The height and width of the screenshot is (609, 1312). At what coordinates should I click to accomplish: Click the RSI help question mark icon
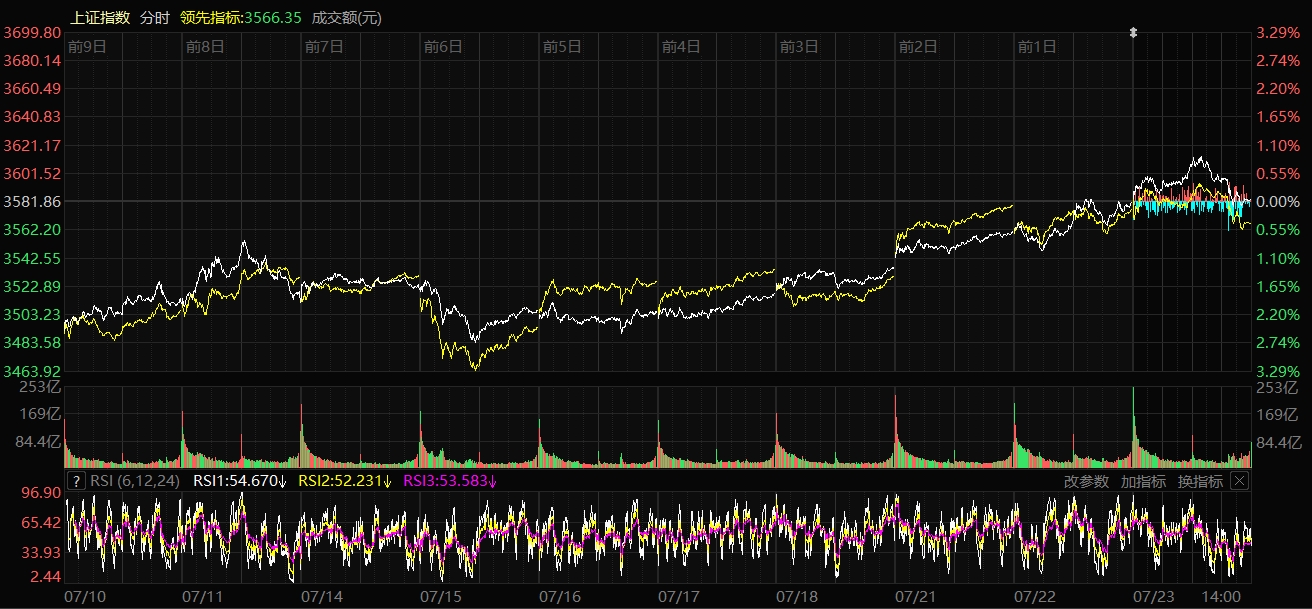[75, 481]
